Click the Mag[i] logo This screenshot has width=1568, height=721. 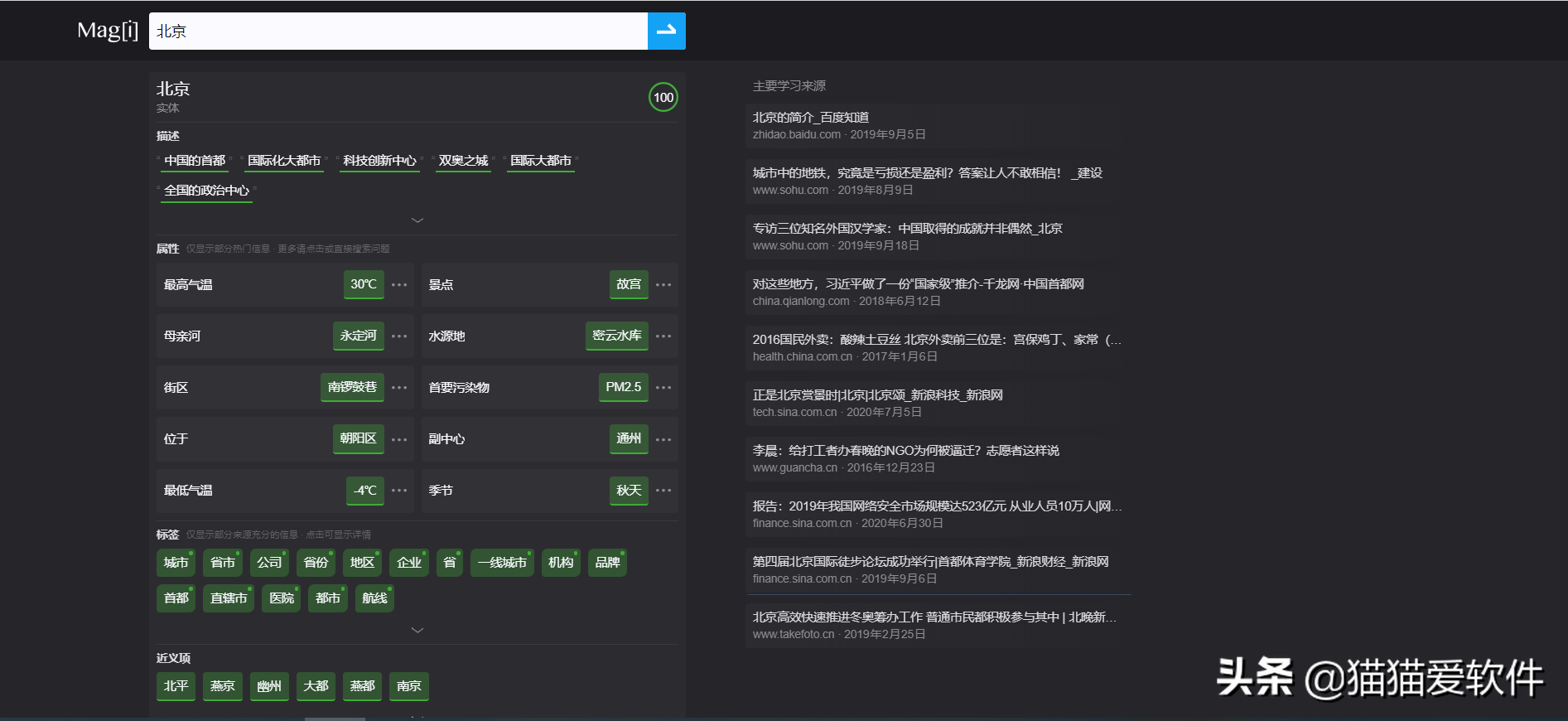[108, 31]
